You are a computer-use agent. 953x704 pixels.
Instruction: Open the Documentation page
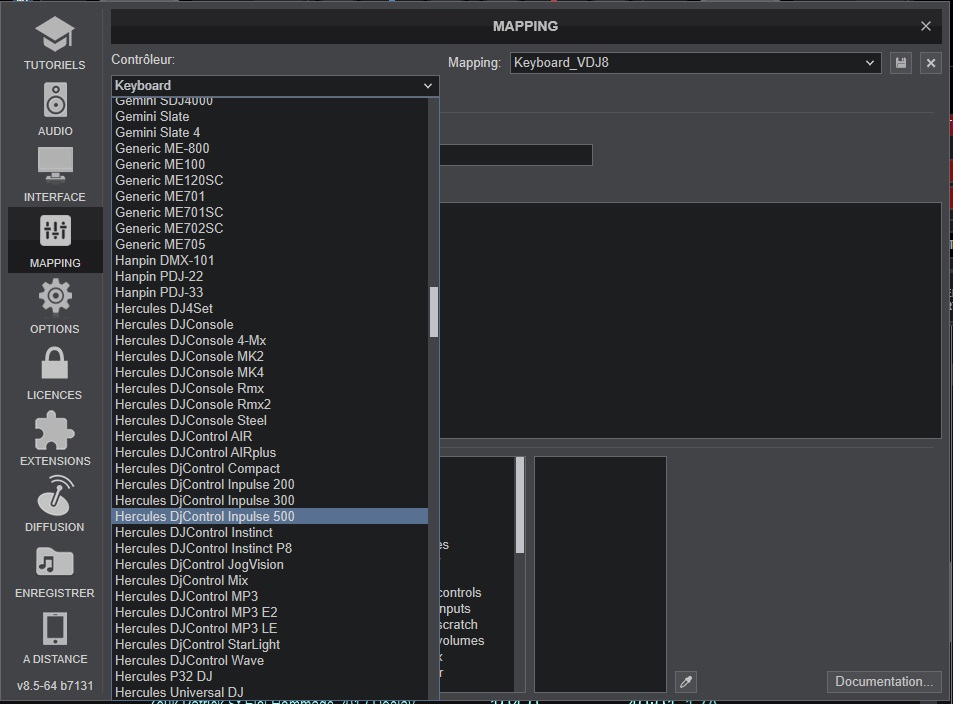click(884, 682)
